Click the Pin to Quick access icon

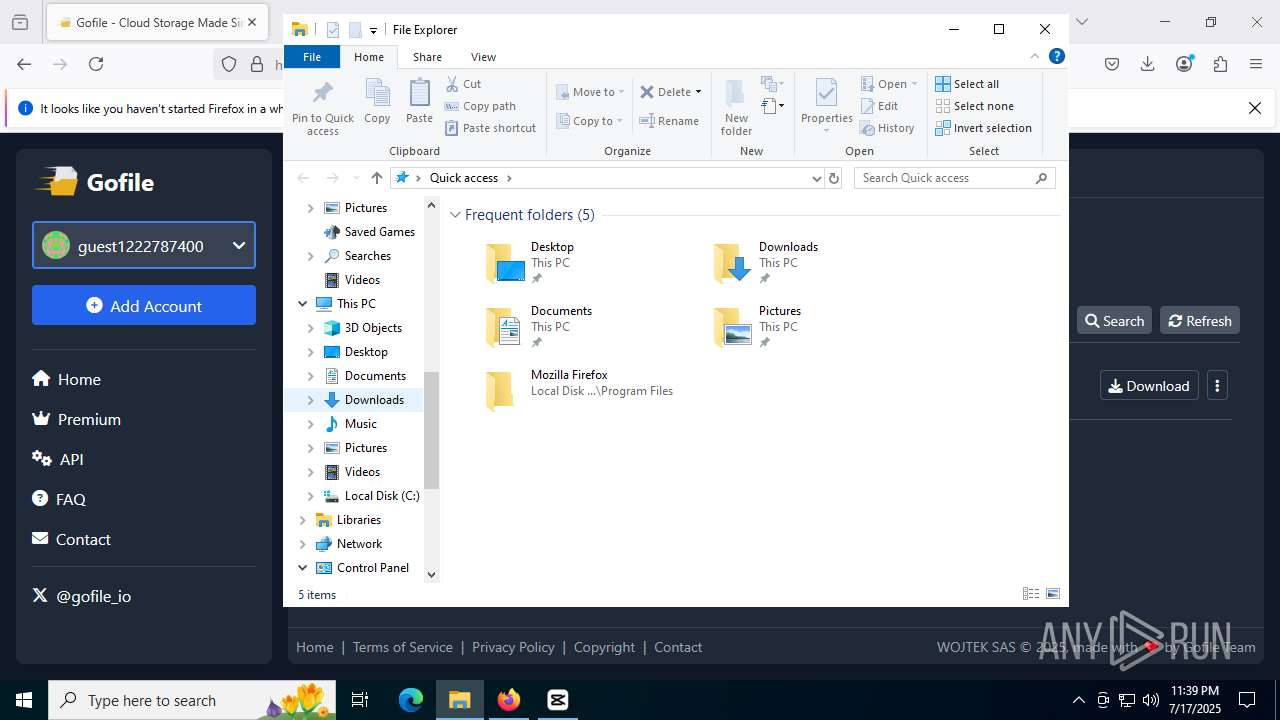[322, 107]
